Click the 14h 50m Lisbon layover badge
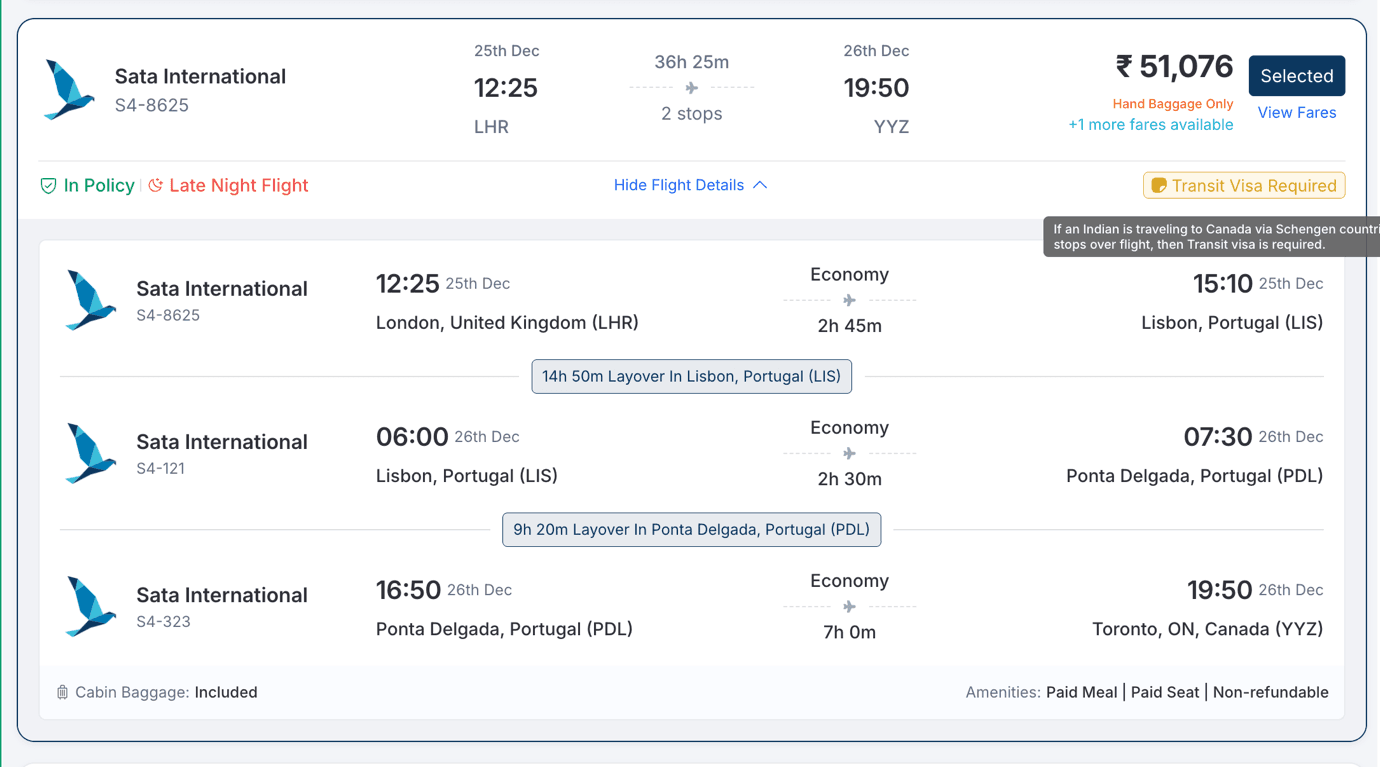Viewport: 1380px width, 767px height. [x=691, y=377]
